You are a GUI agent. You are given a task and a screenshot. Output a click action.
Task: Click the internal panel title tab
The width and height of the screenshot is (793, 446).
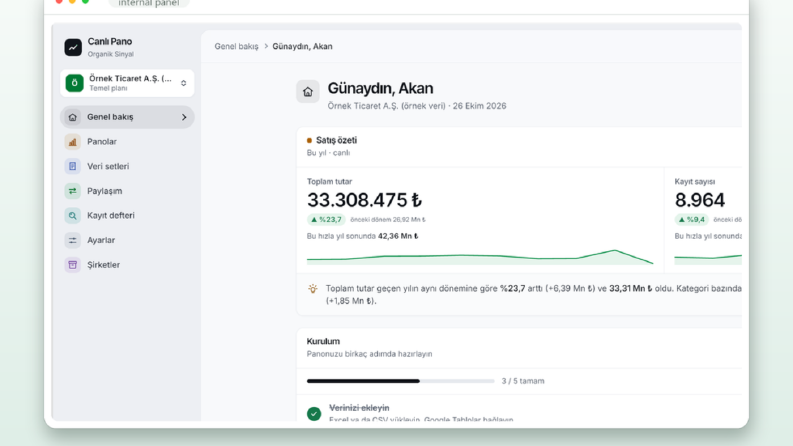149,3
